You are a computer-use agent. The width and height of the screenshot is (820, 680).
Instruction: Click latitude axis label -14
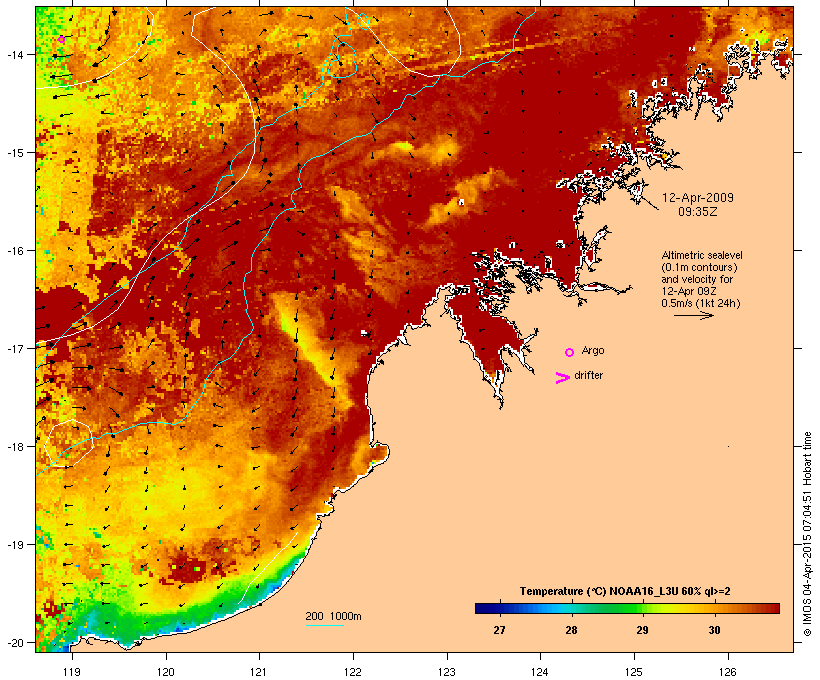point(16,54)
